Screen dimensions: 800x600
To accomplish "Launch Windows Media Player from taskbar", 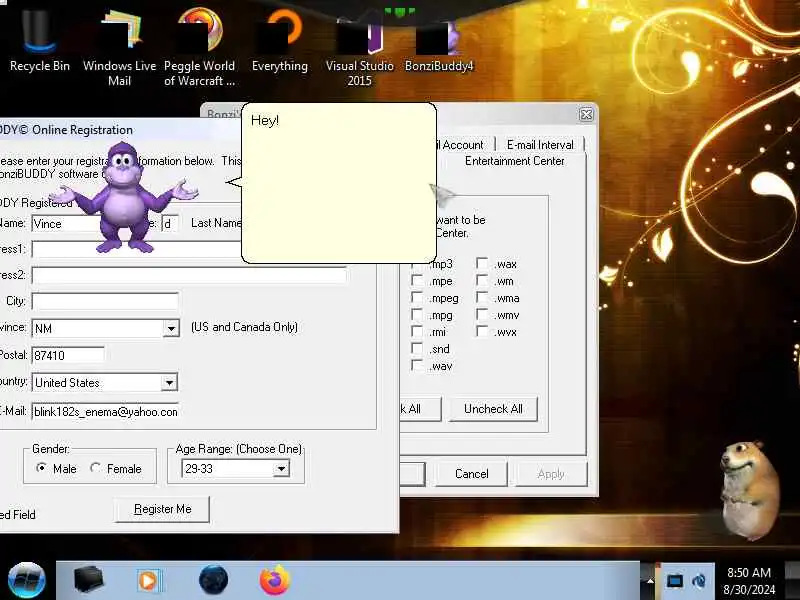I will click(x=149, y=581).
